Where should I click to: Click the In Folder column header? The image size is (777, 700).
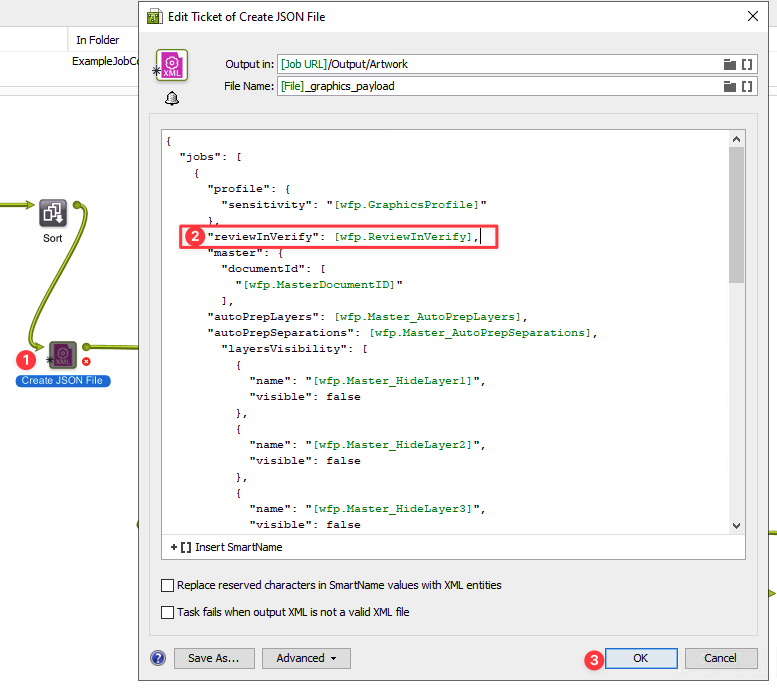[98, 40]
